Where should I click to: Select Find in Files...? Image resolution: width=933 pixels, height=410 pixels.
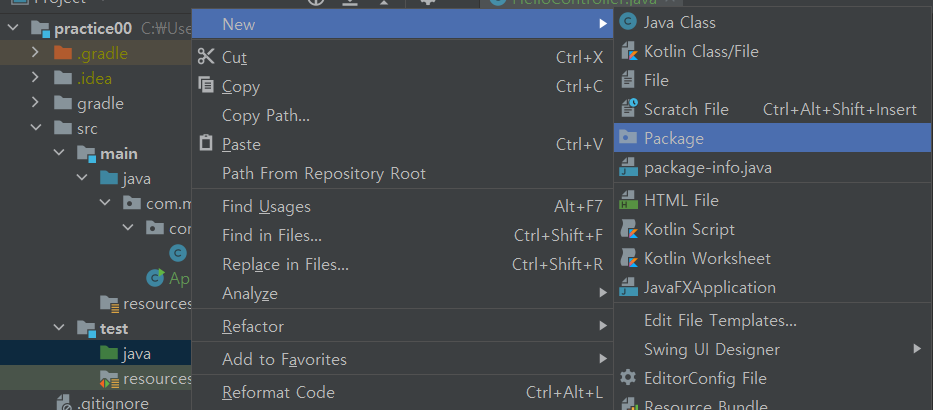[403, 236]
